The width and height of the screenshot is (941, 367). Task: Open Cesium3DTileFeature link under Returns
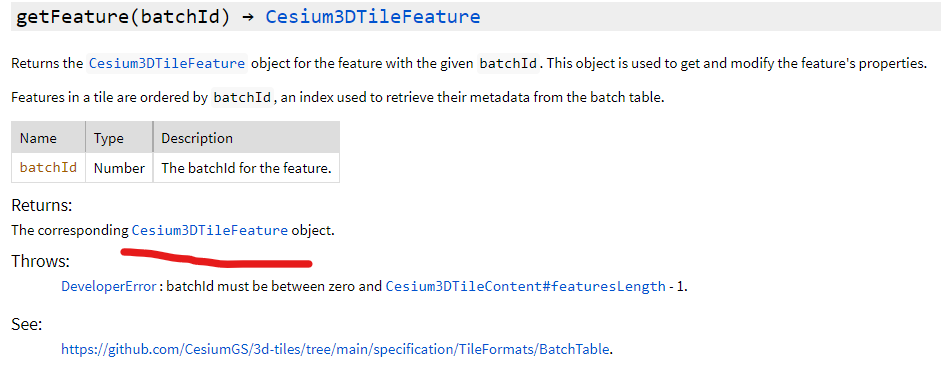[x=209, y=230]
